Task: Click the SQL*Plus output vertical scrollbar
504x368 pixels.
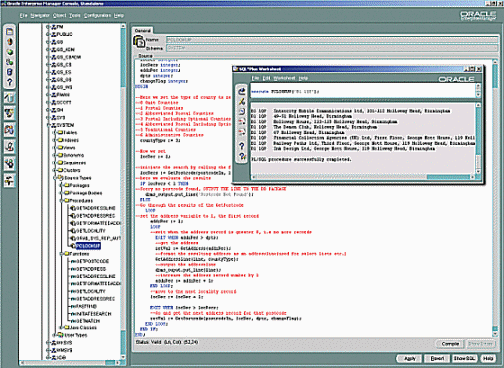Action: tap(478, 138)
